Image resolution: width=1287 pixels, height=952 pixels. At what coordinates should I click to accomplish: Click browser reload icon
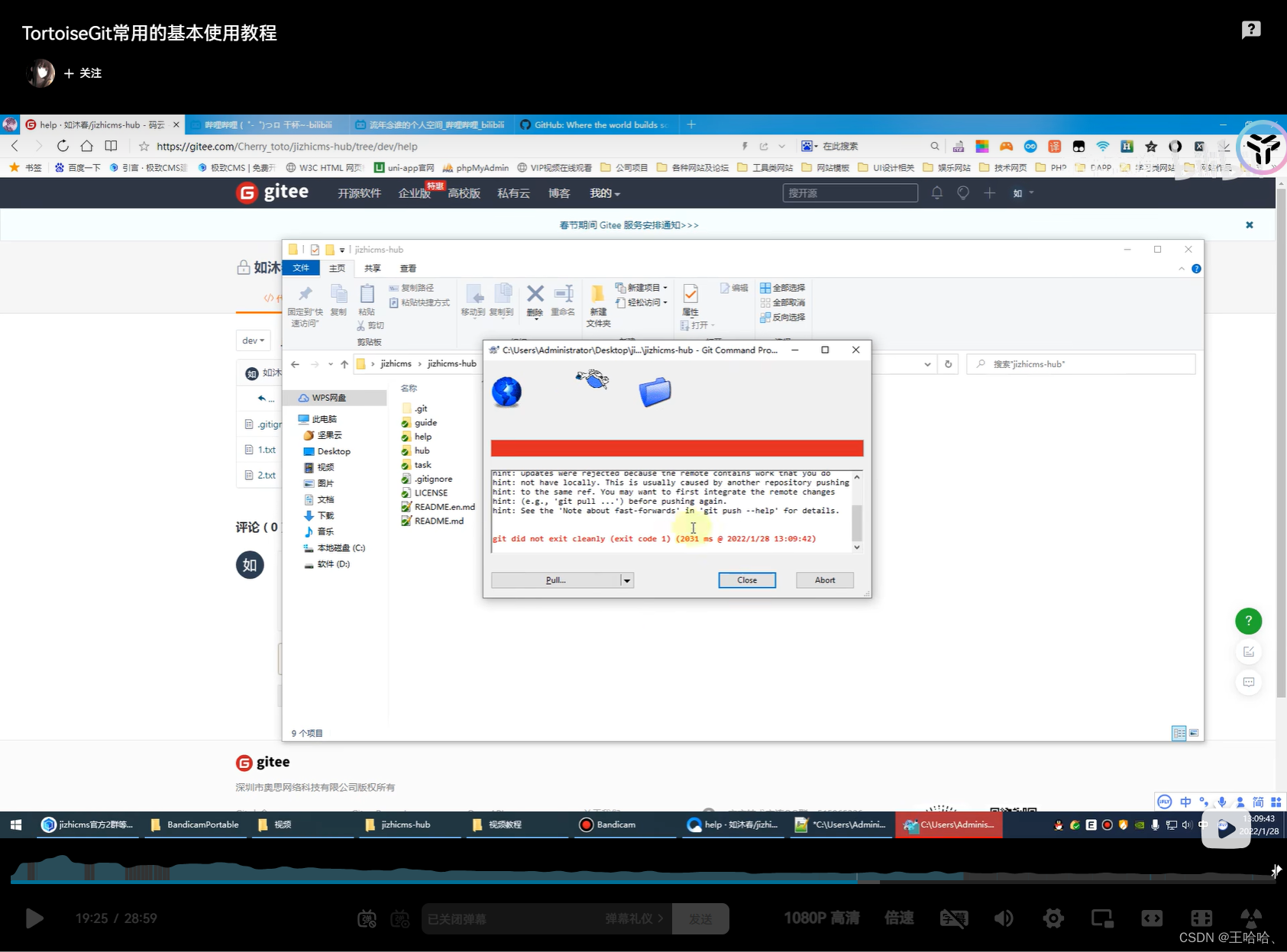point(63,146)
